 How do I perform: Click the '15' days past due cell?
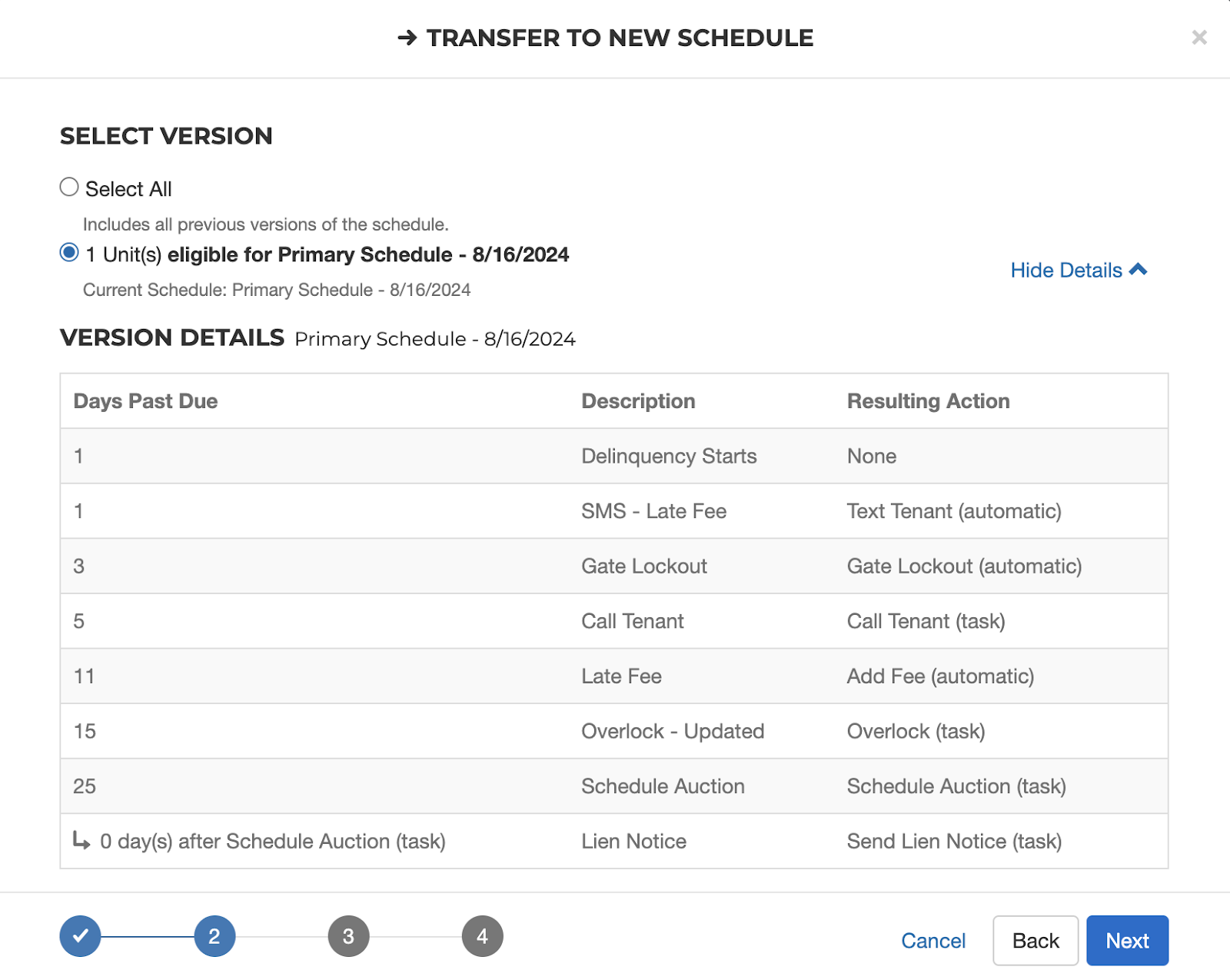pyautogui.click(x=85, y=731)
